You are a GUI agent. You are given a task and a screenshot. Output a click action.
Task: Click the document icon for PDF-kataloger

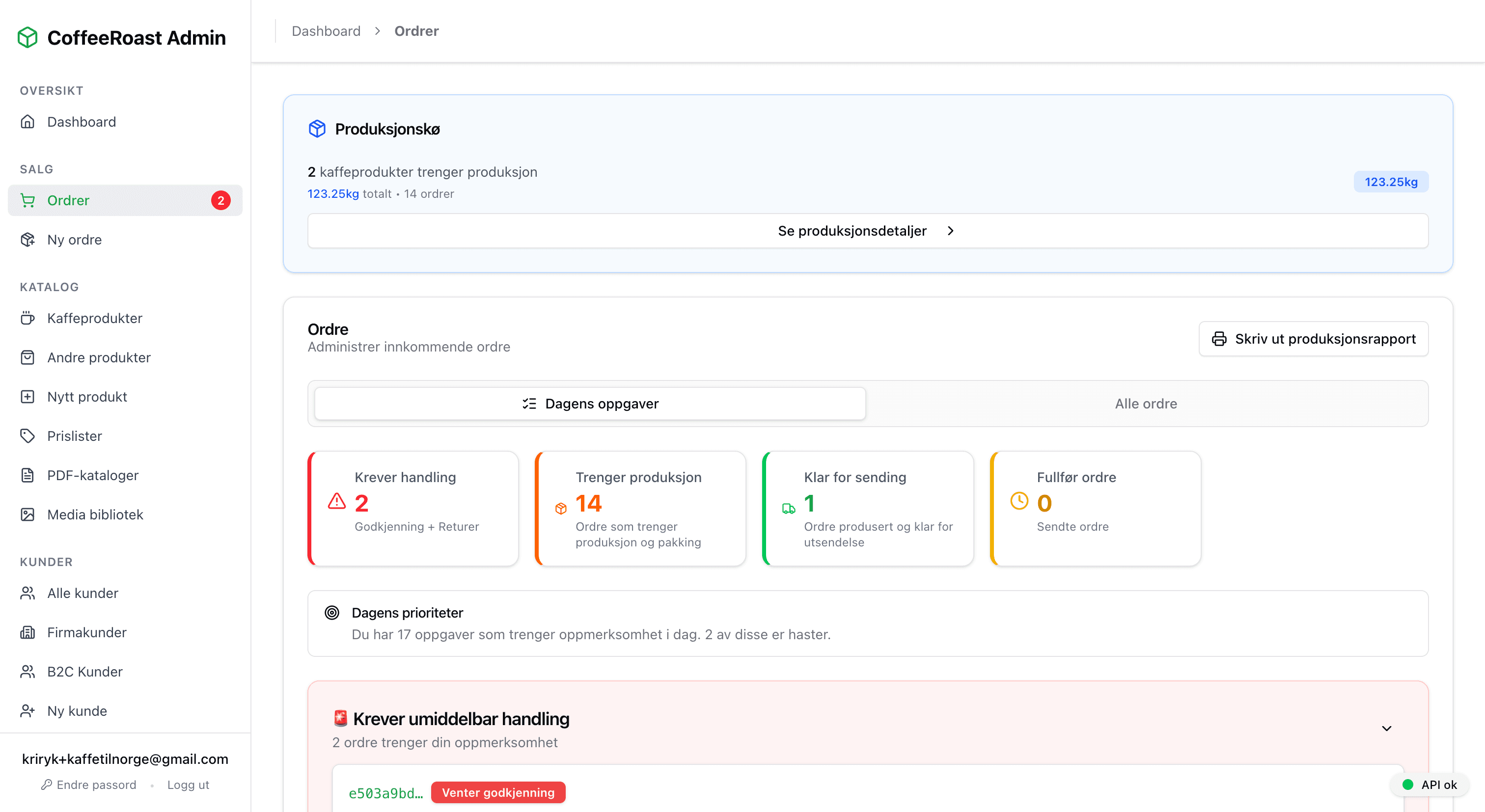coord(27,475)
